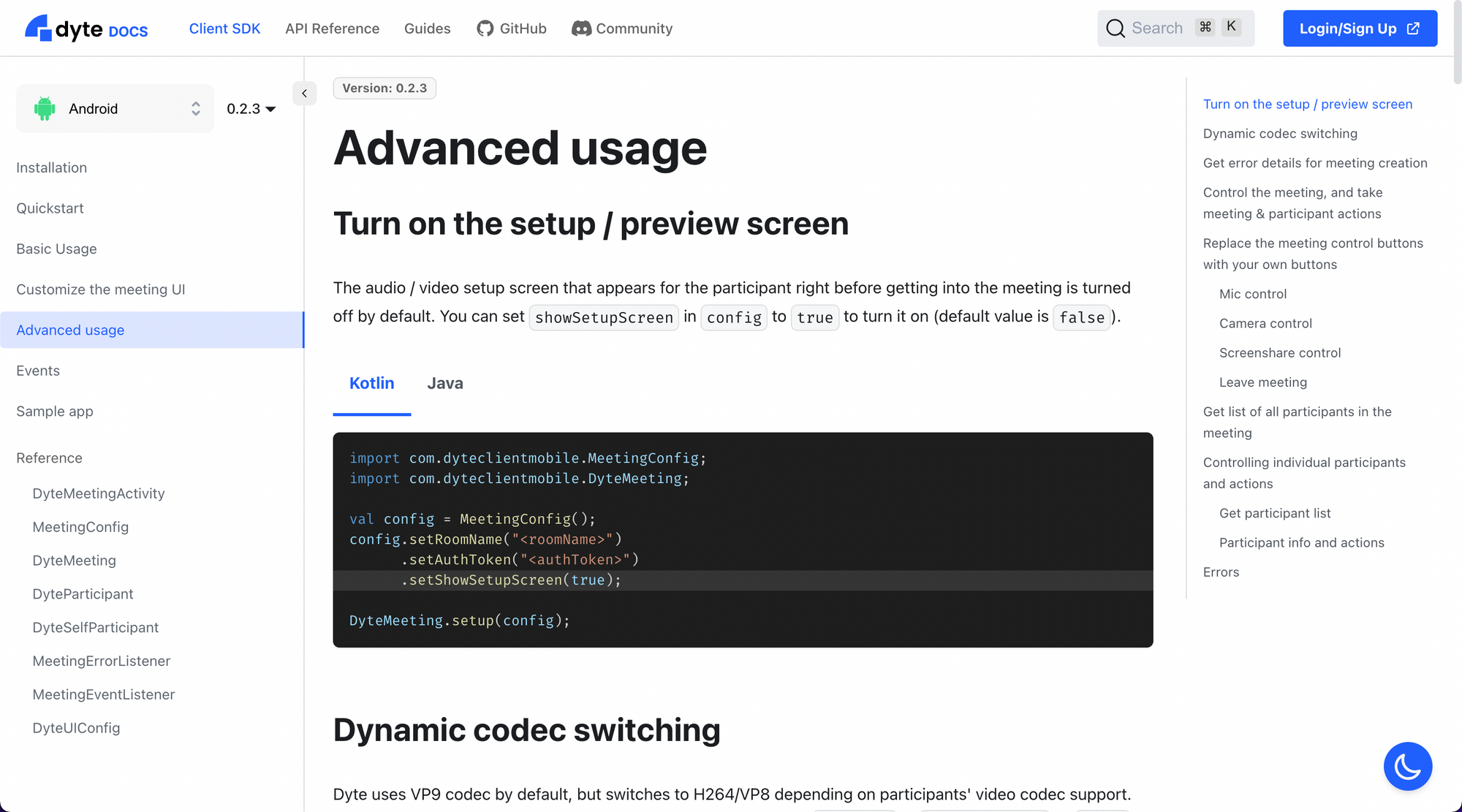Open the MeetingEventListener reference

click(103, 694)
